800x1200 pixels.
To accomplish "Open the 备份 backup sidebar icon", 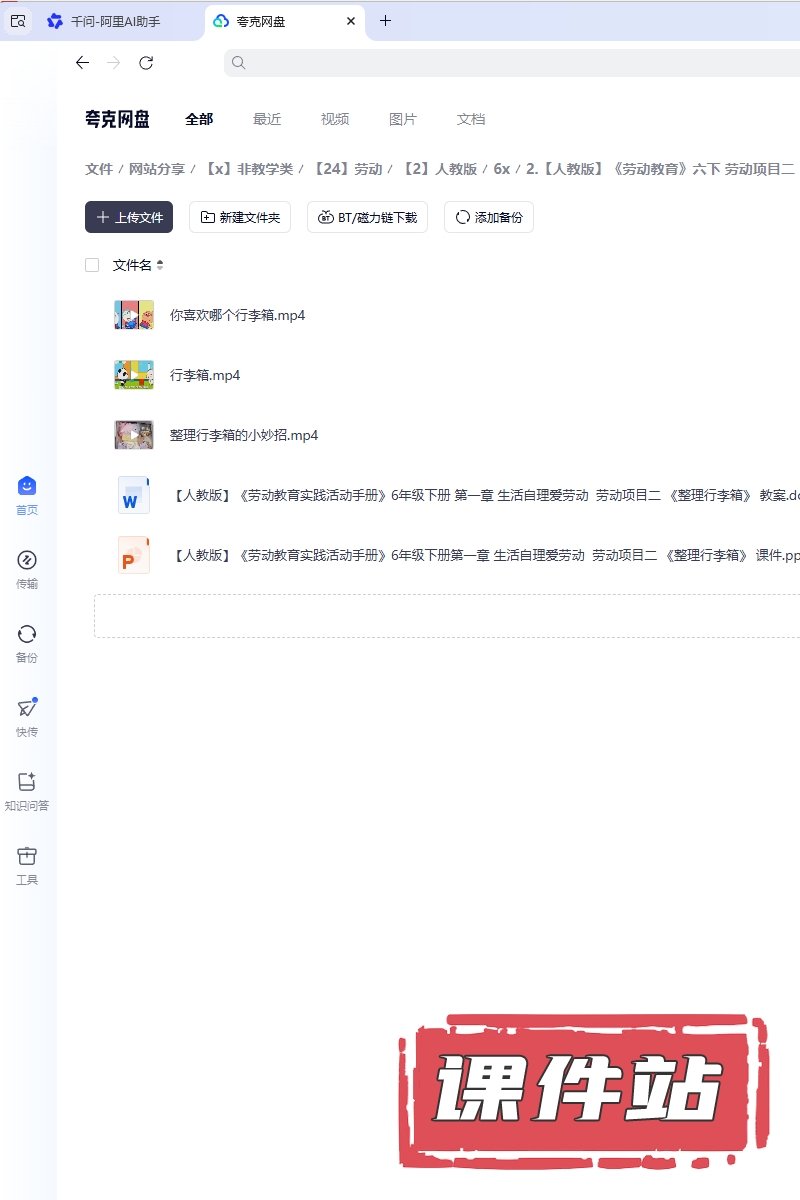I will click(x=27, y=635).
